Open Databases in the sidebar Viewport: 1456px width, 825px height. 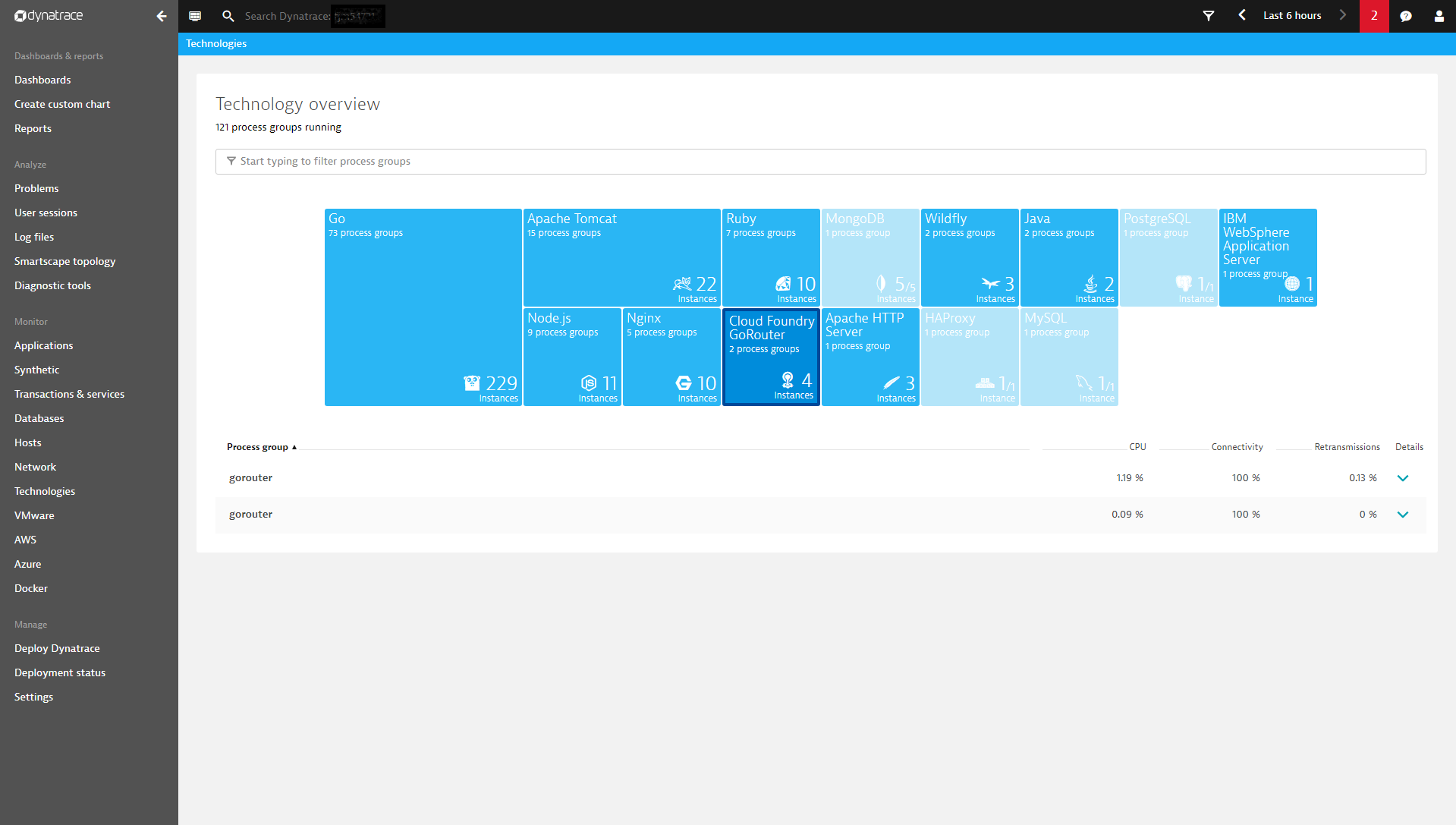[39, 419]
